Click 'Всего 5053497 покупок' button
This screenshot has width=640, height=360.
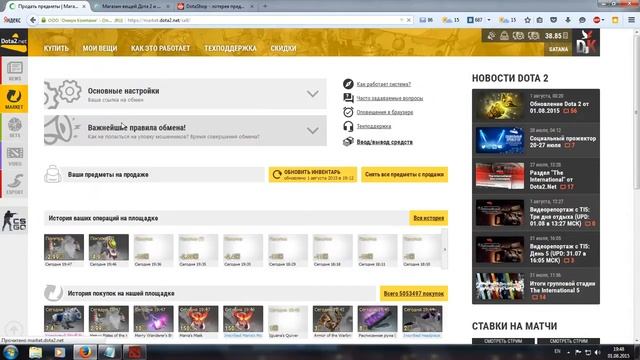point(414,293)
